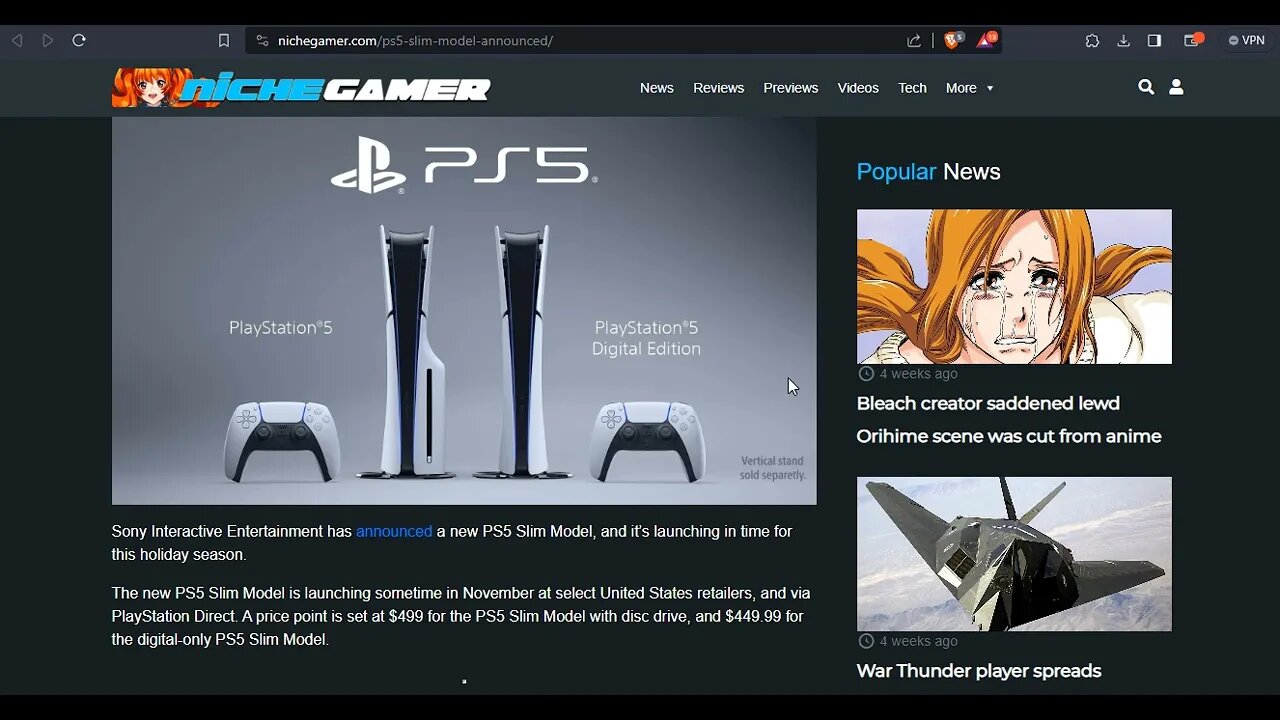Click '4 weeks ago' under Bleach article
Viewport: 1280px width, 720px height.
coord(908,374)
